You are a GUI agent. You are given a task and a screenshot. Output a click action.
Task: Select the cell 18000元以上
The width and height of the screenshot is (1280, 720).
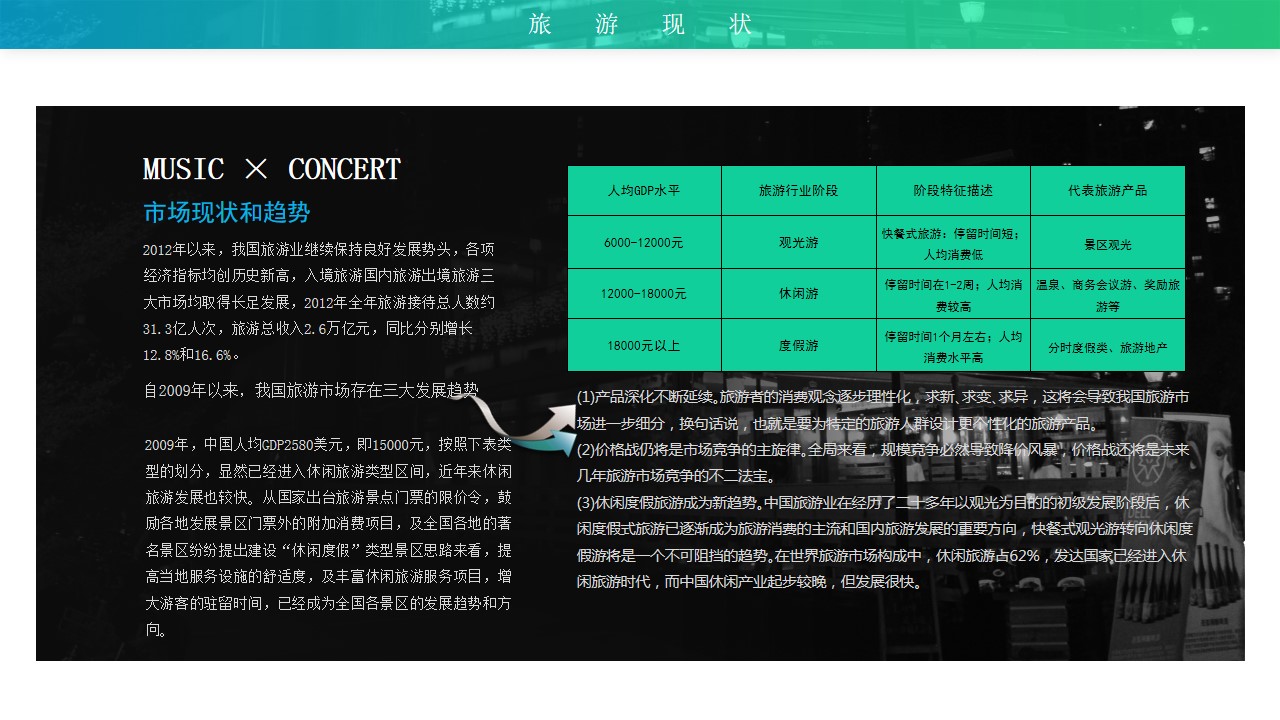click(644, 346)
